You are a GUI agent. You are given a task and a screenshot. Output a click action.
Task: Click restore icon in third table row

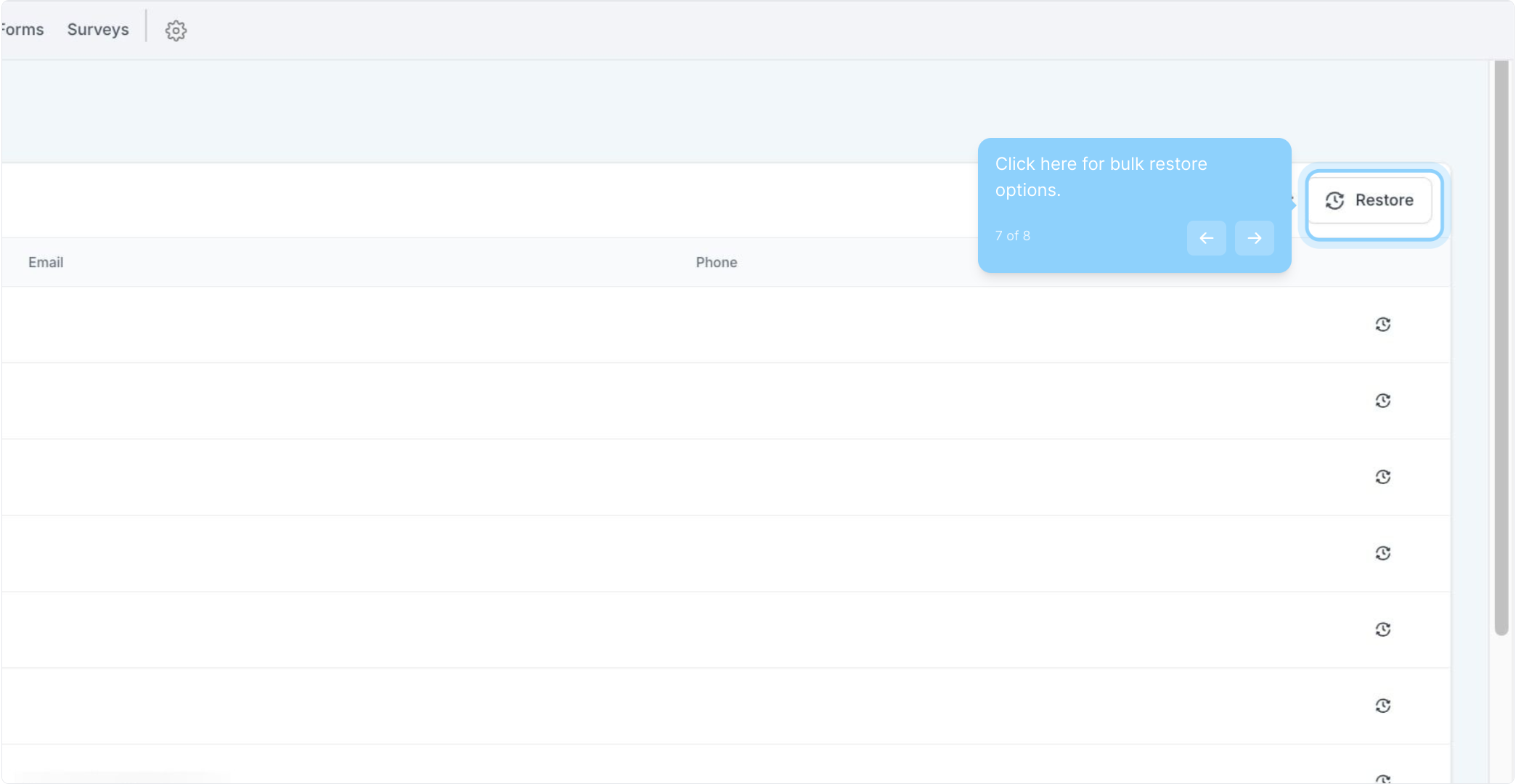point(1382,477)
